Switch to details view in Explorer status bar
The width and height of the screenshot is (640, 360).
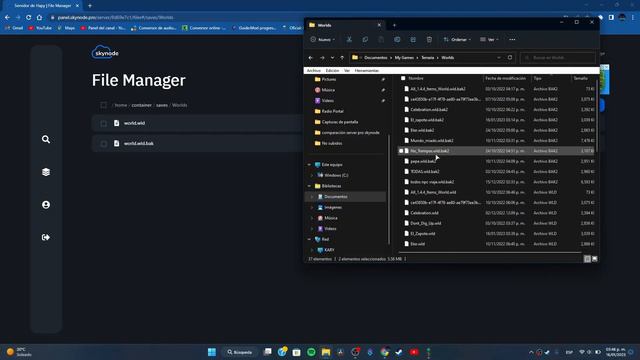(x=587, y=259)
